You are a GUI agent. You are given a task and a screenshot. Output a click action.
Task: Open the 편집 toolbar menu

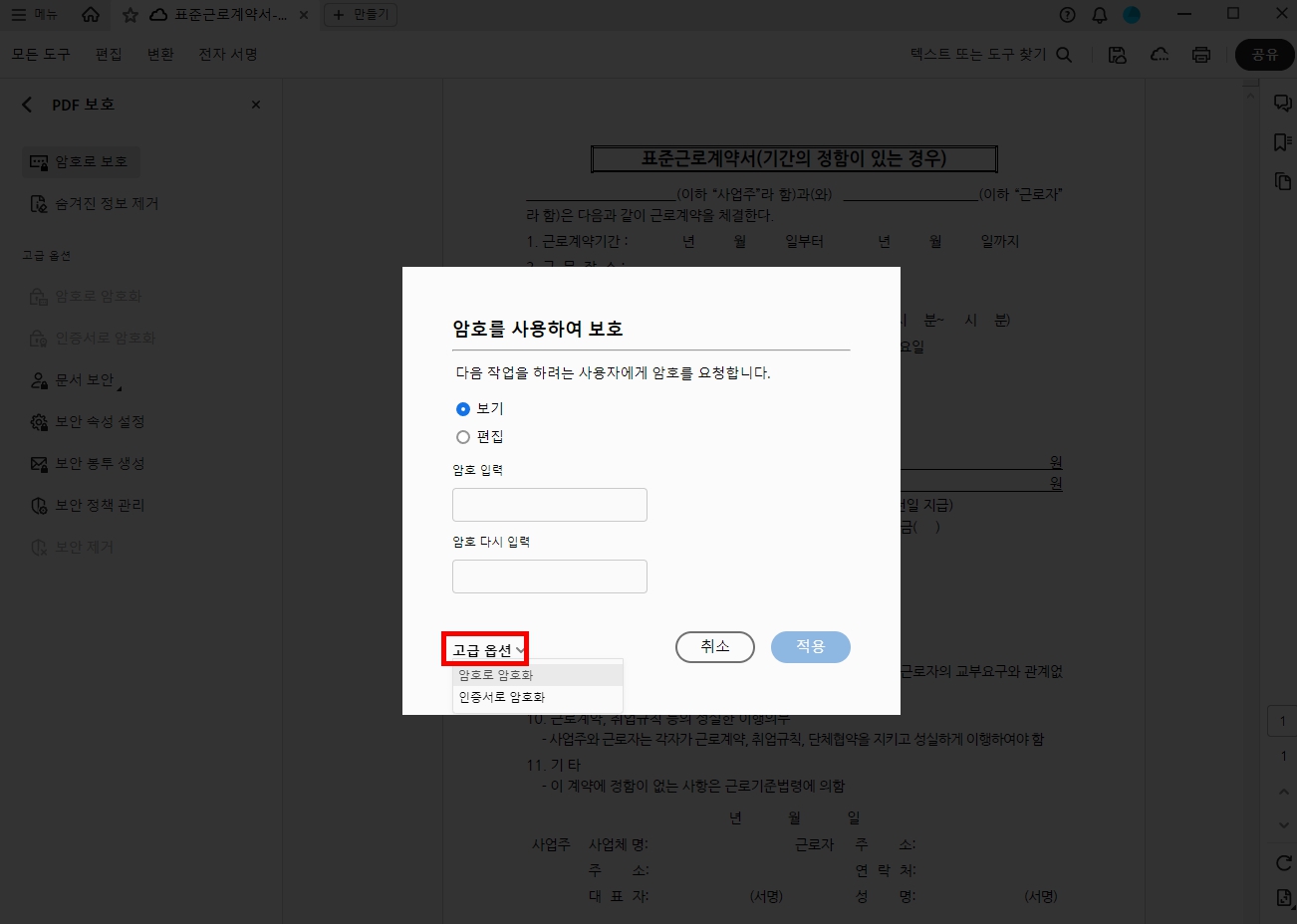pos(109,55)
